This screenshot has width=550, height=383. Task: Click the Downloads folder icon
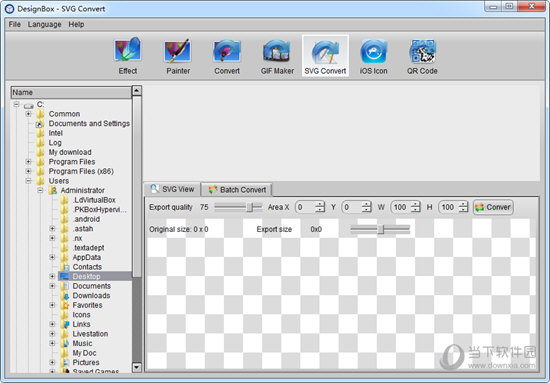tap(65, 296)
